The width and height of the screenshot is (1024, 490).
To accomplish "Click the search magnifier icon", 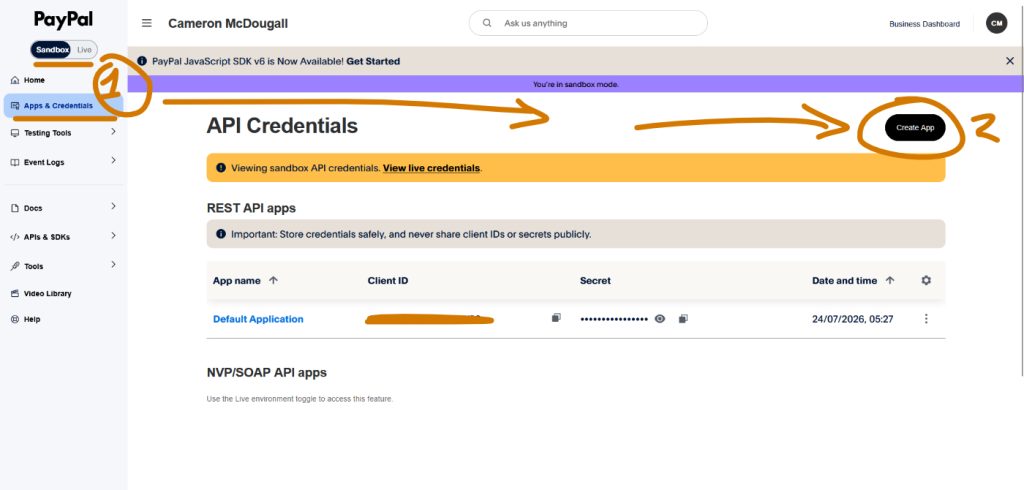I will (487, 23).
